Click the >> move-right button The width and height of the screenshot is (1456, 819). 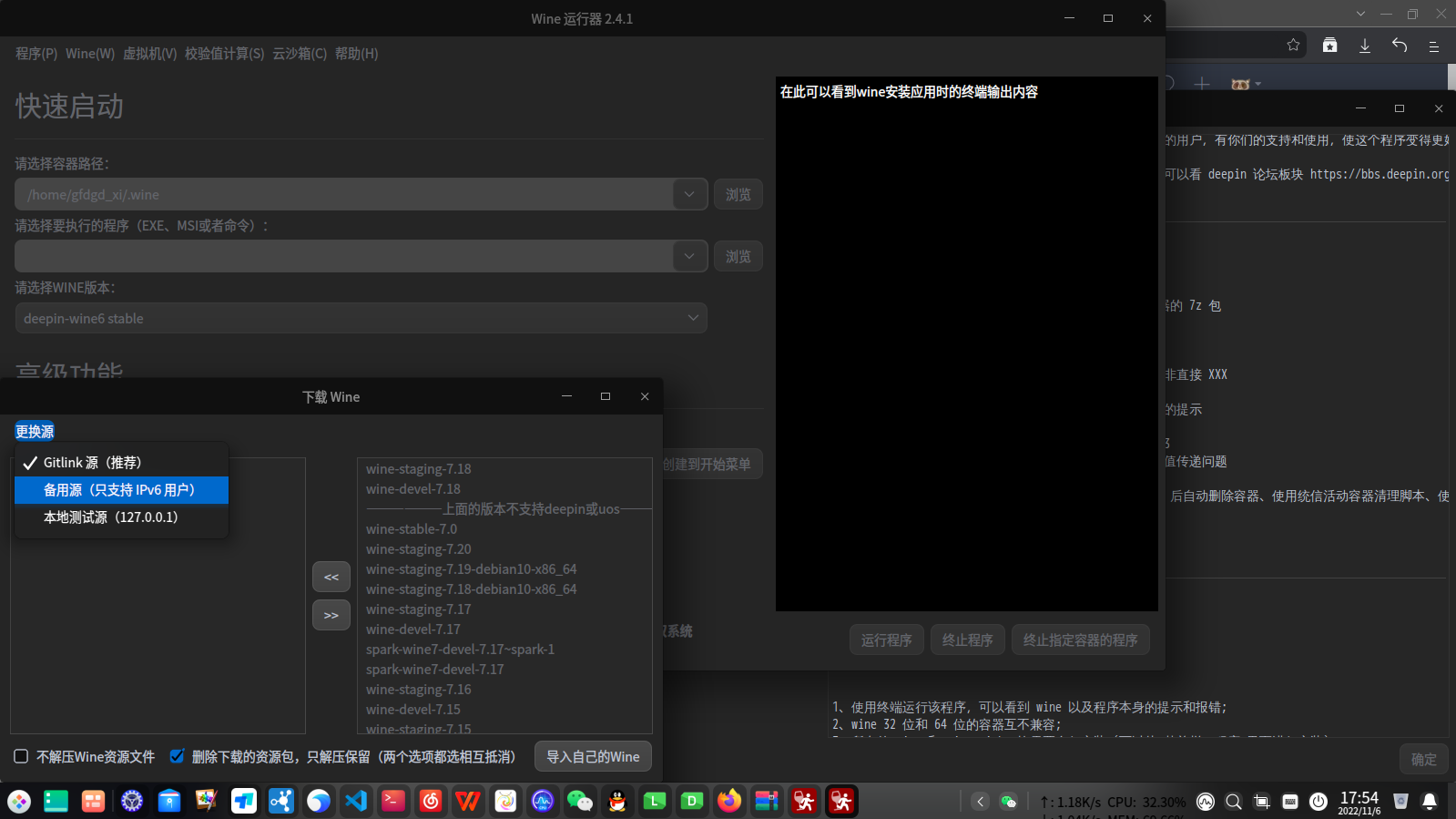[331, 615]
